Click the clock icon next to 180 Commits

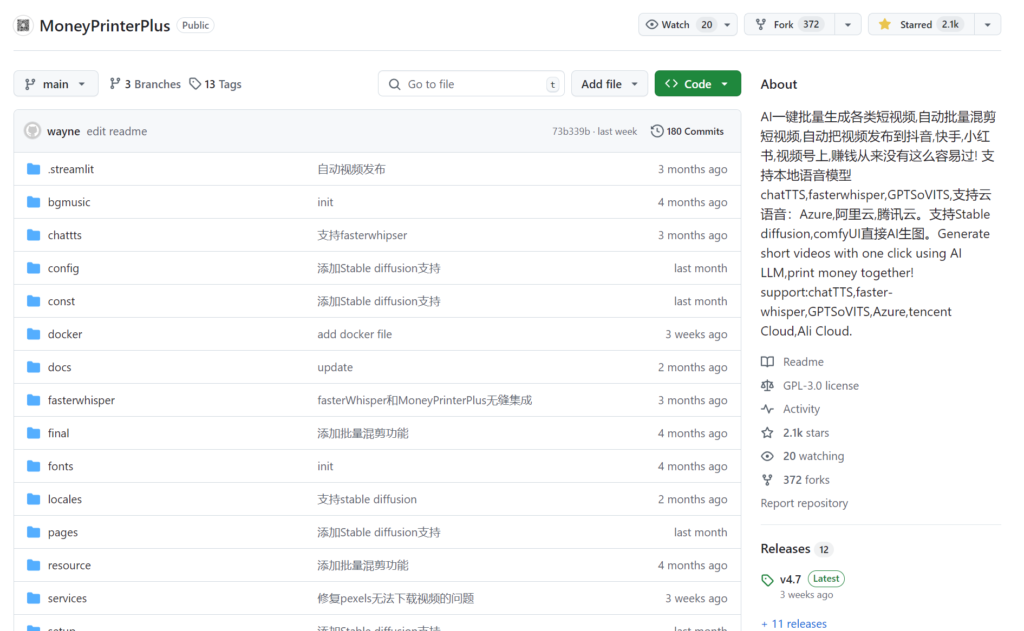[657, 131]
